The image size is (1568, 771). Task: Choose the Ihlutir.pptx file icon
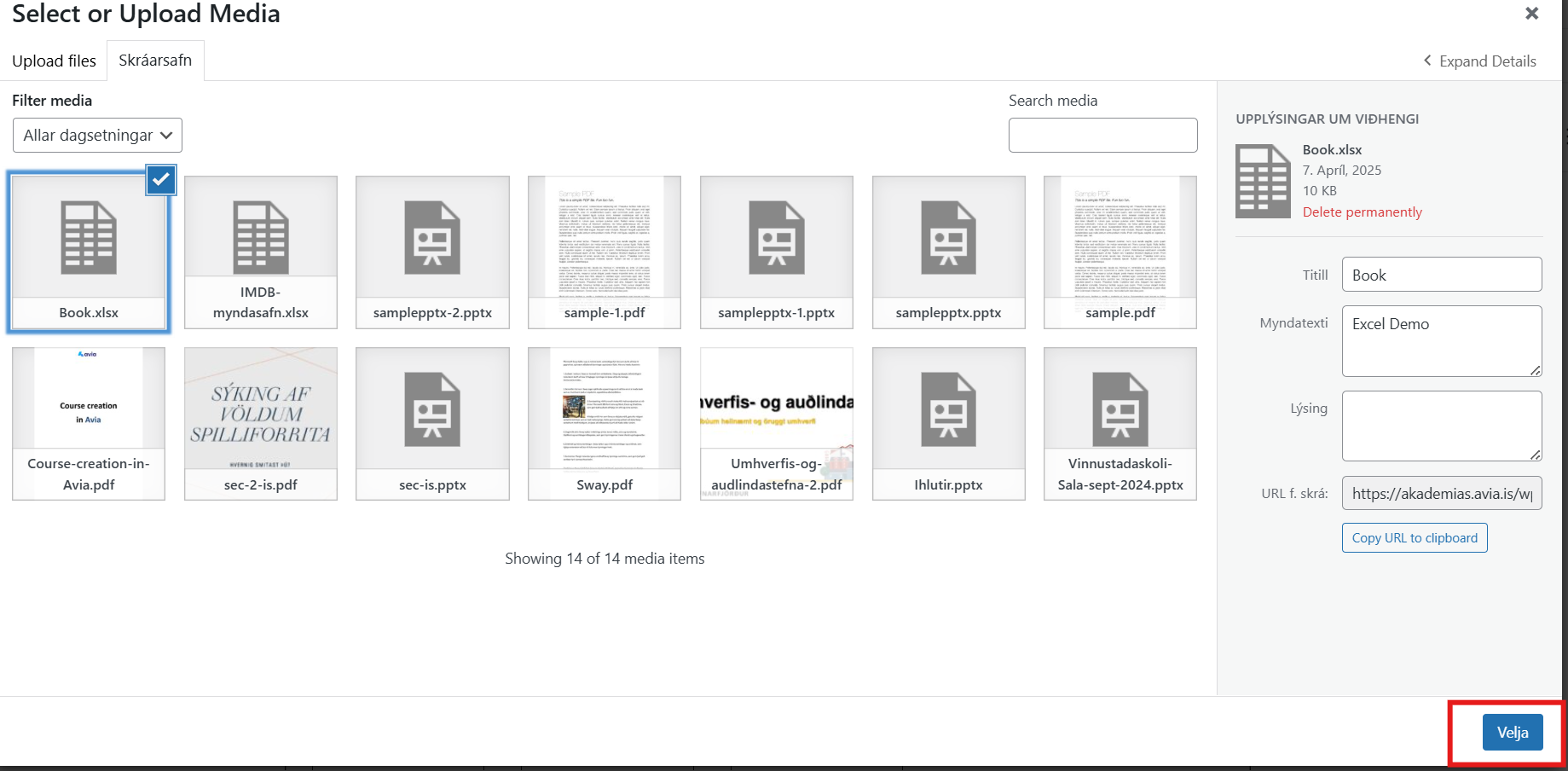(x=948, y=410)
